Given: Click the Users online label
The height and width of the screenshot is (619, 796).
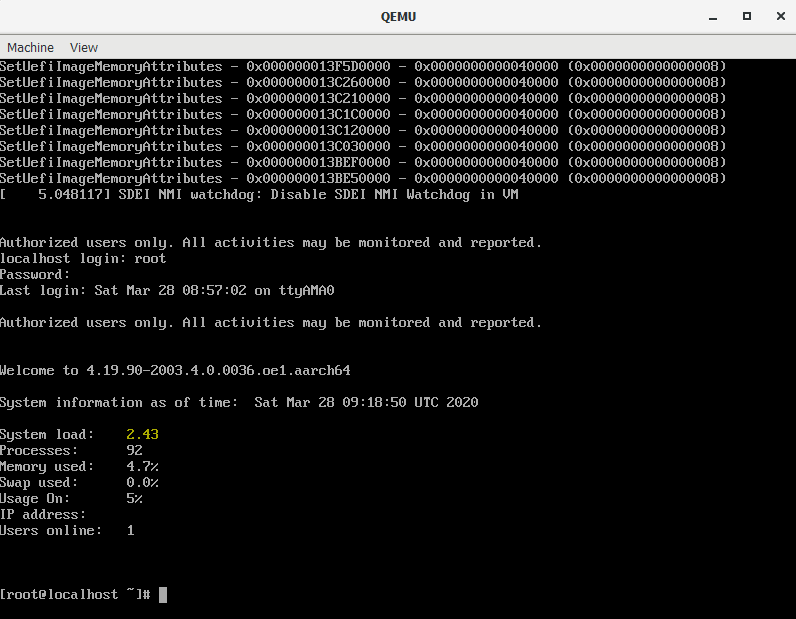Looking at the screenshot, I should point(51,531).
